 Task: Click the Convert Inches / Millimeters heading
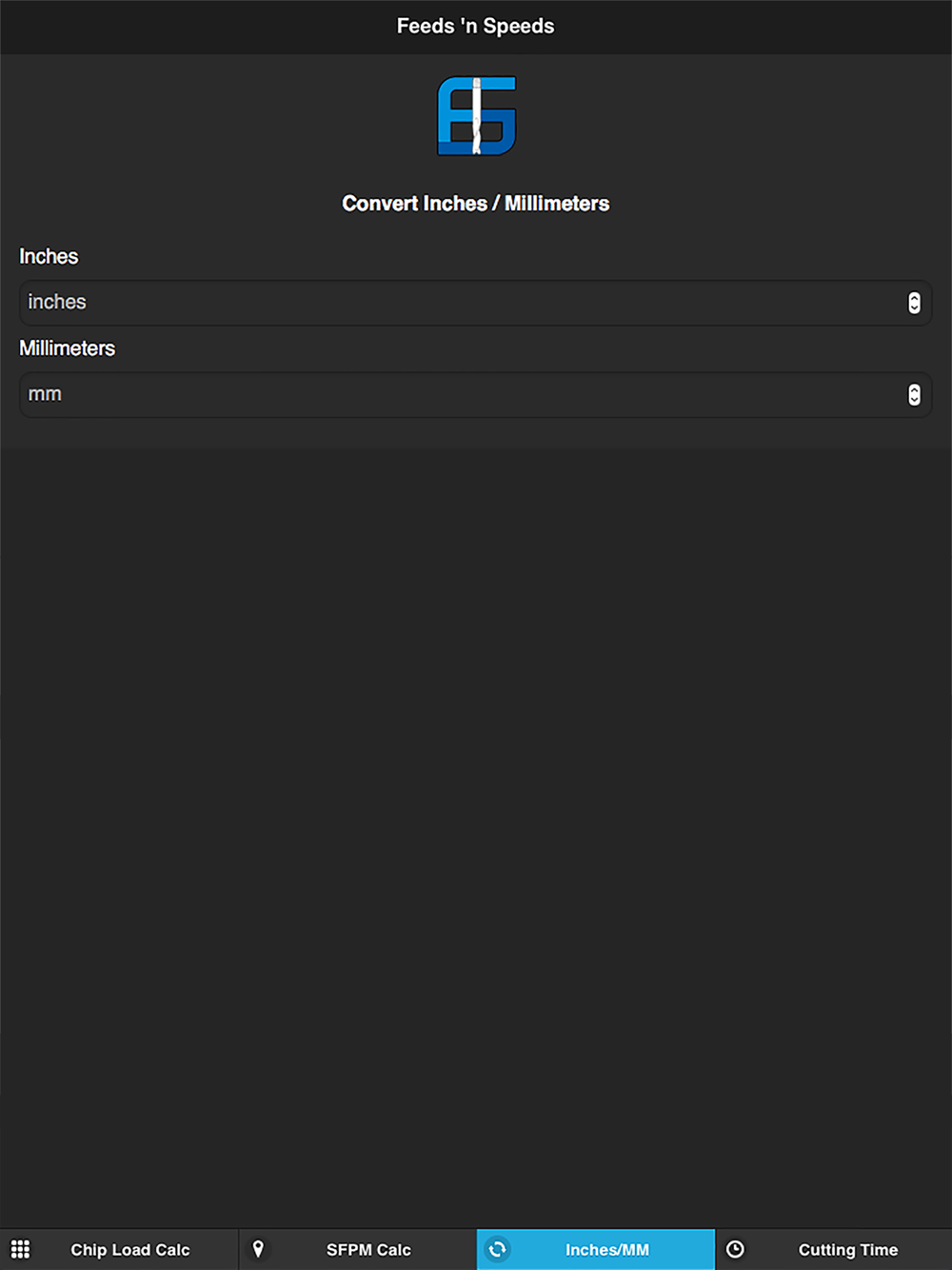[475, 204]
